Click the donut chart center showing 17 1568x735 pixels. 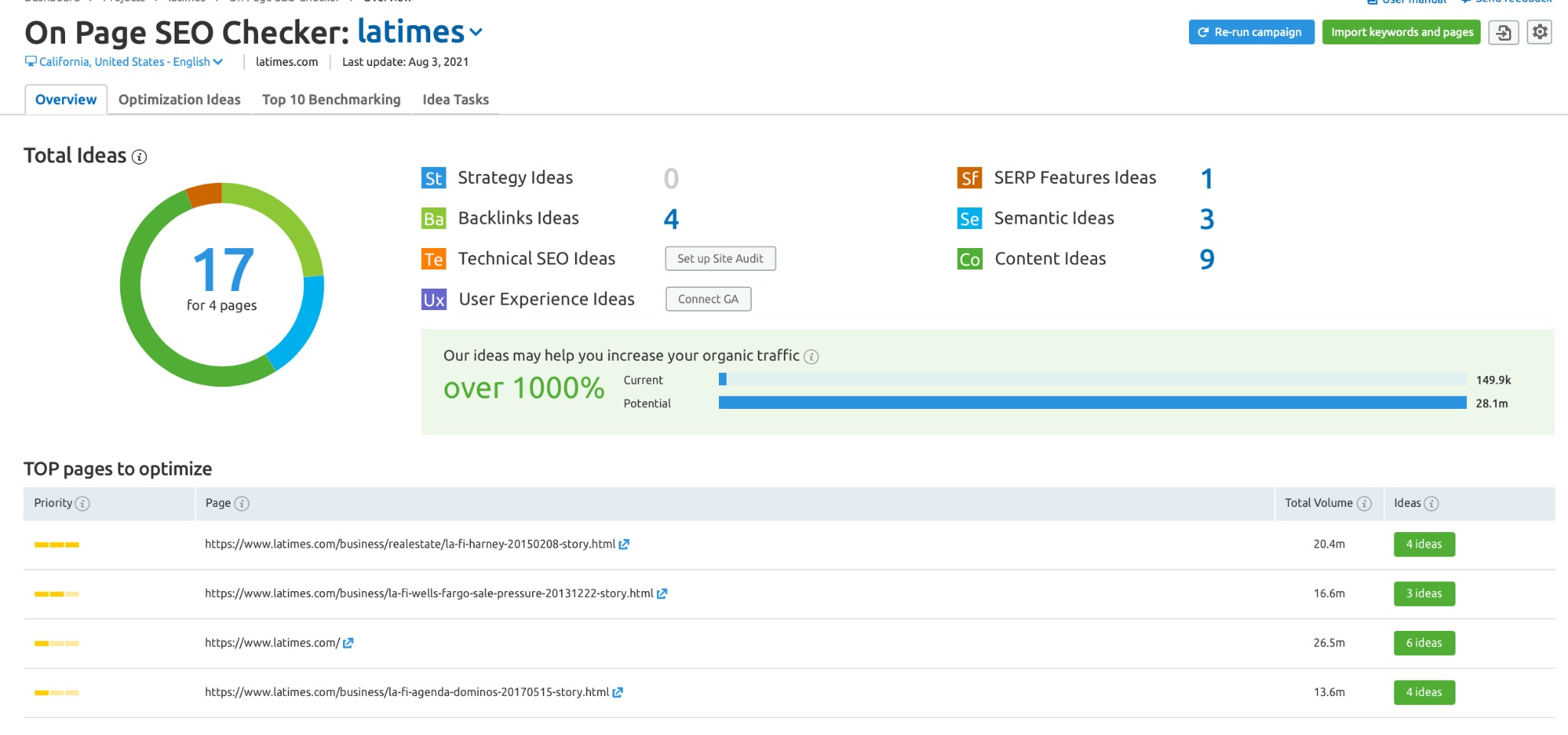[x=223, y=269]
